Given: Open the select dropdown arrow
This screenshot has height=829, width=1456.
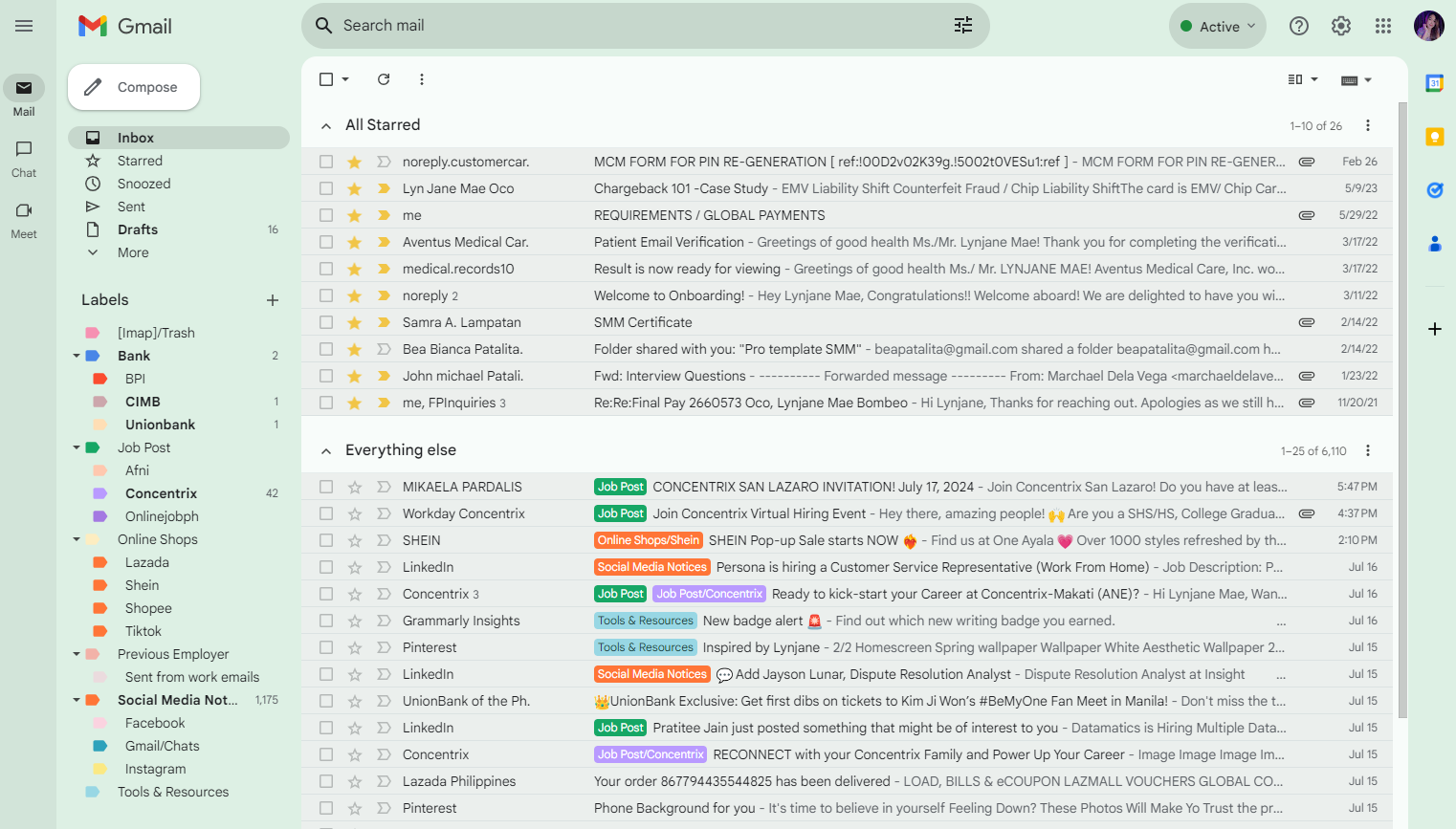Looking at the screenshot, I should pos(345,79).
